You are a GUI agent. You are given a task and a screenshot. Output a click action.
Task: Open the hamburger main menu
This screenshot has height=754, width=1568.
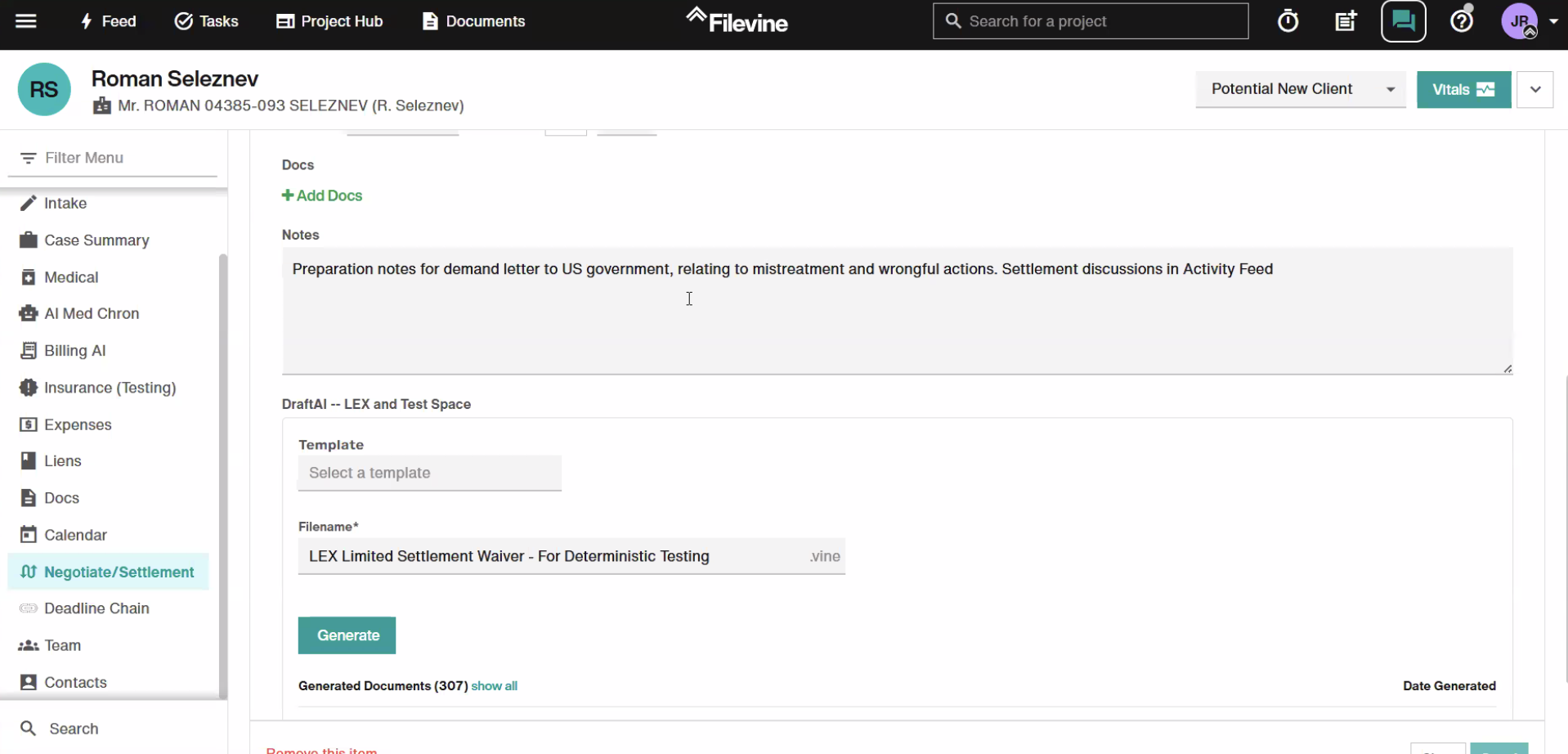coord(26,21)
